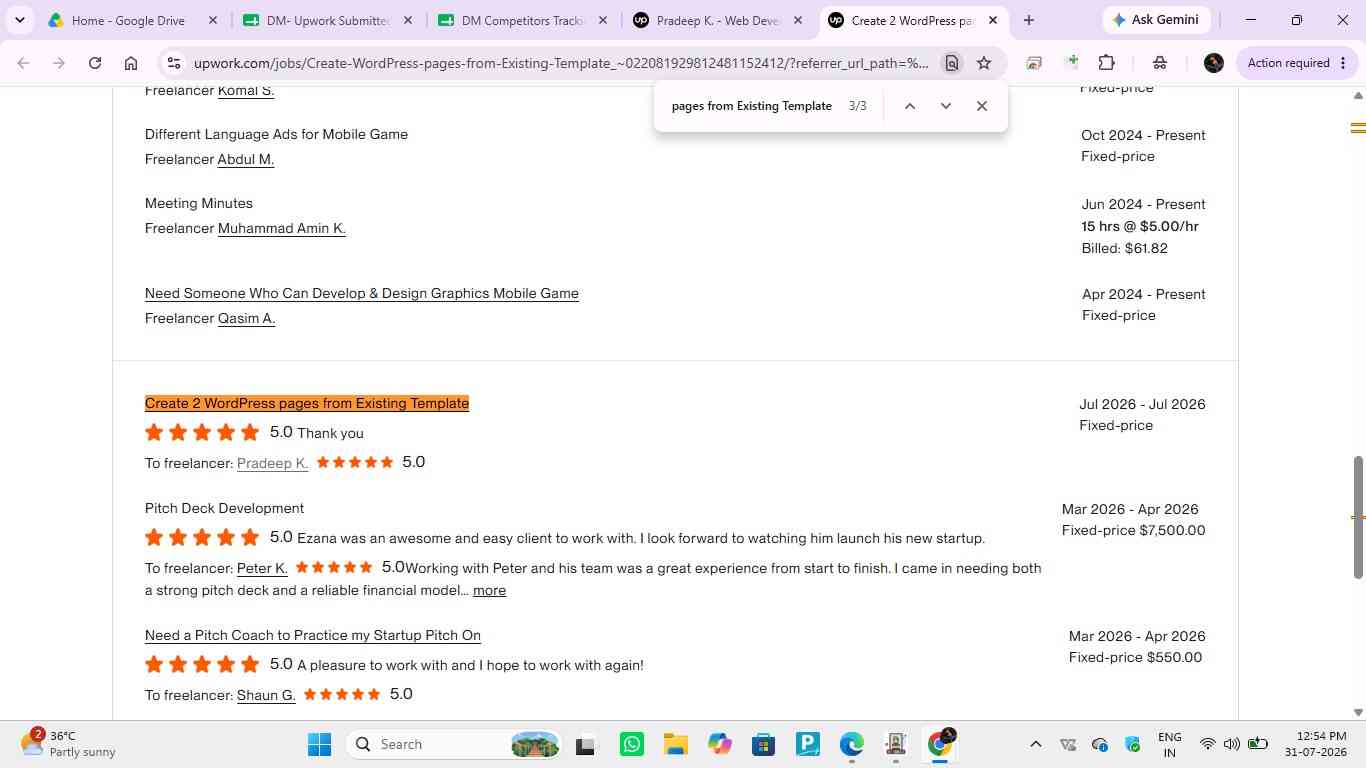Bookmark this page with star icon

984,63
